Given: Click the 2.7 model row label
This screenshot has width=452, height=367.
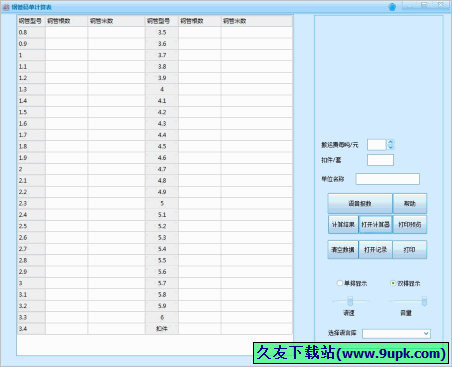Looking at the screenshot, I should (x=31, y=249).
